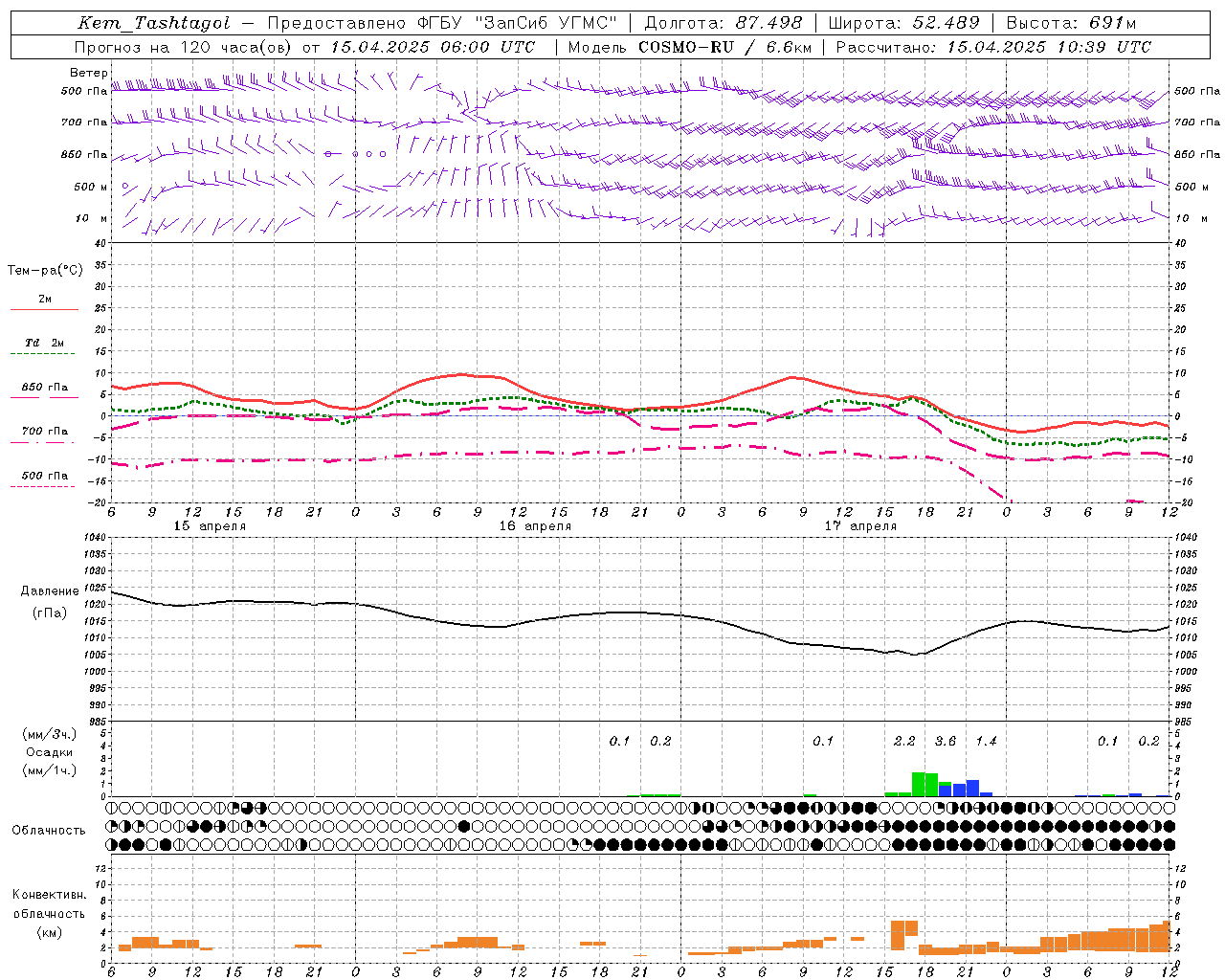Select the Облачность cloudiness label
Viewport: 1225px width, 980px height.
tap(49, 831)
